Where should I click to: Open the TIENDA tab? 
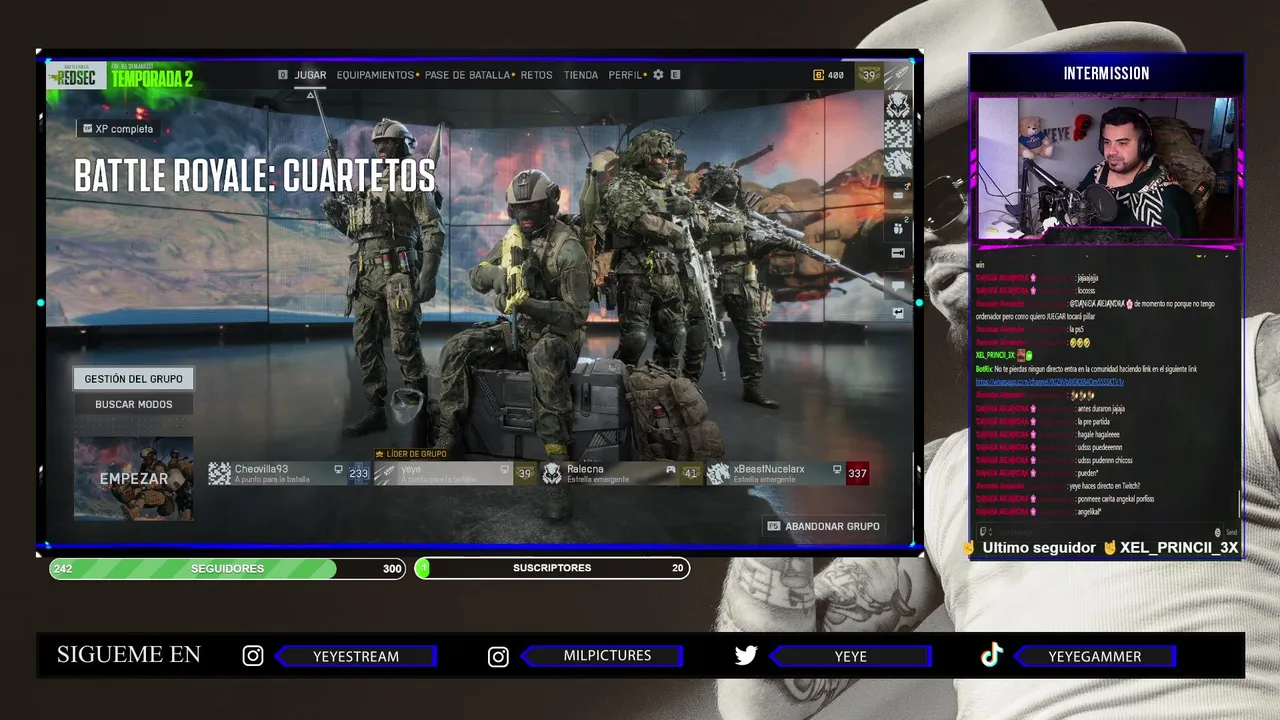point(581,75)
